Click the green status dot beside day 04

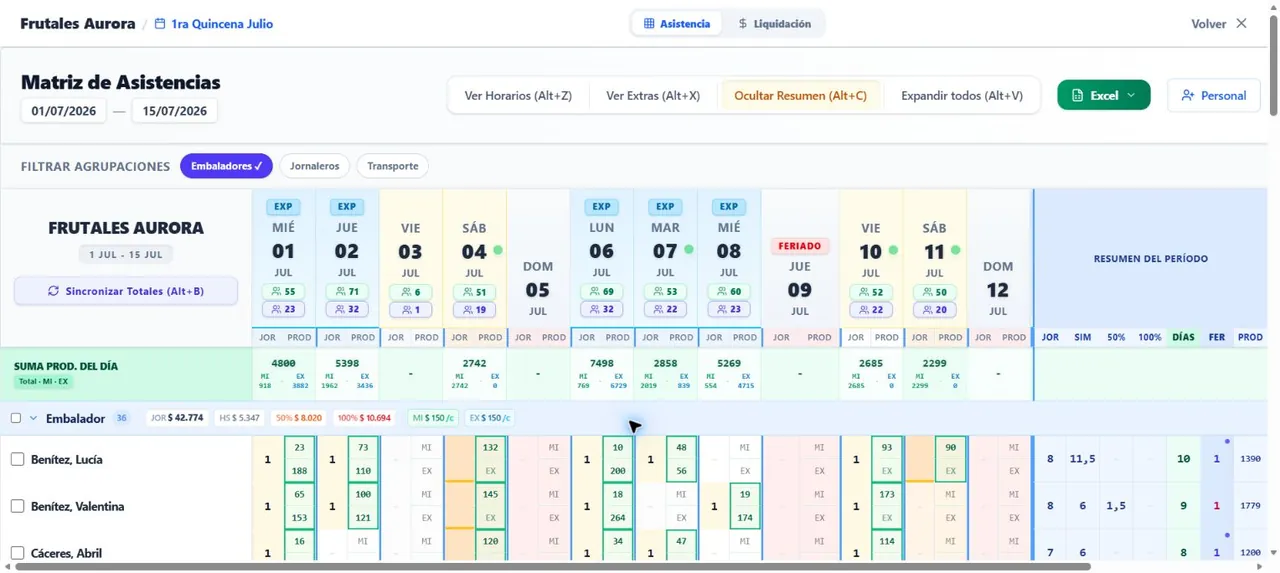(x=497, y=250)
